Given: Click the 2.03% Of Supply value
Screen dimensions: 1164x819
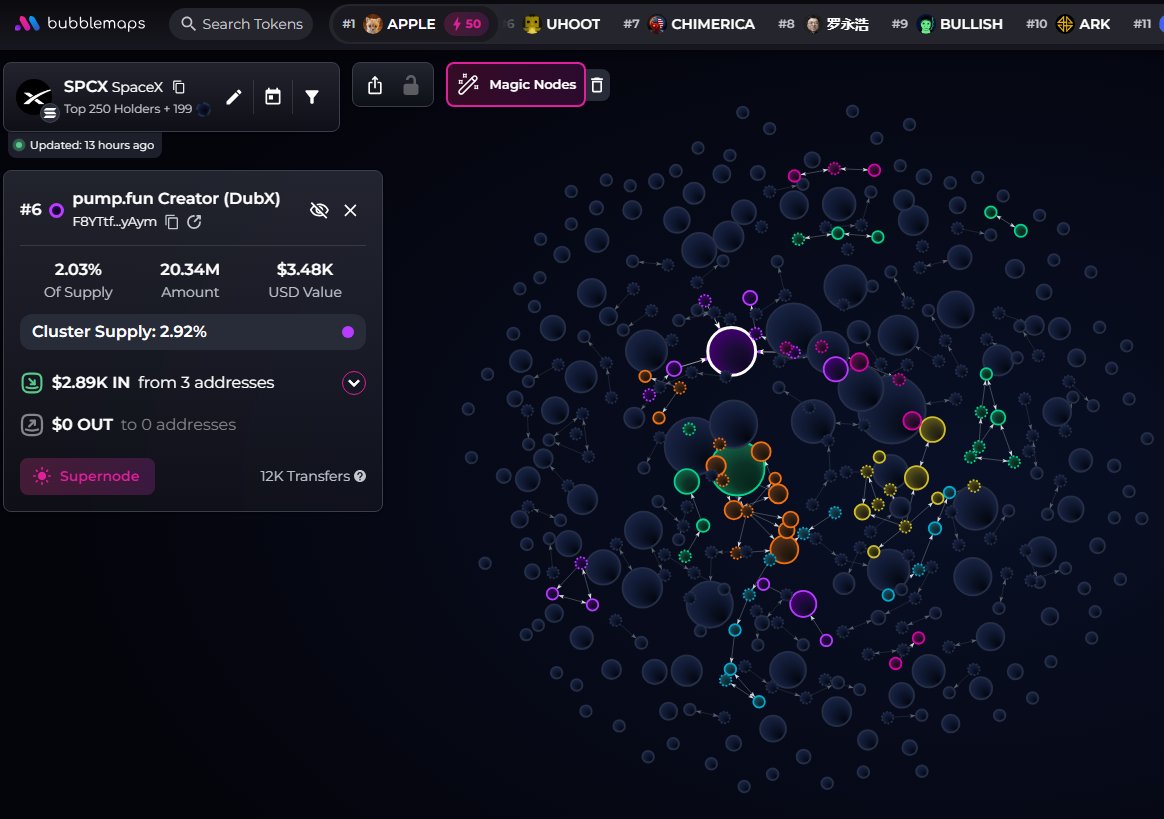Looking at the screenshot, I should (78, 269).
